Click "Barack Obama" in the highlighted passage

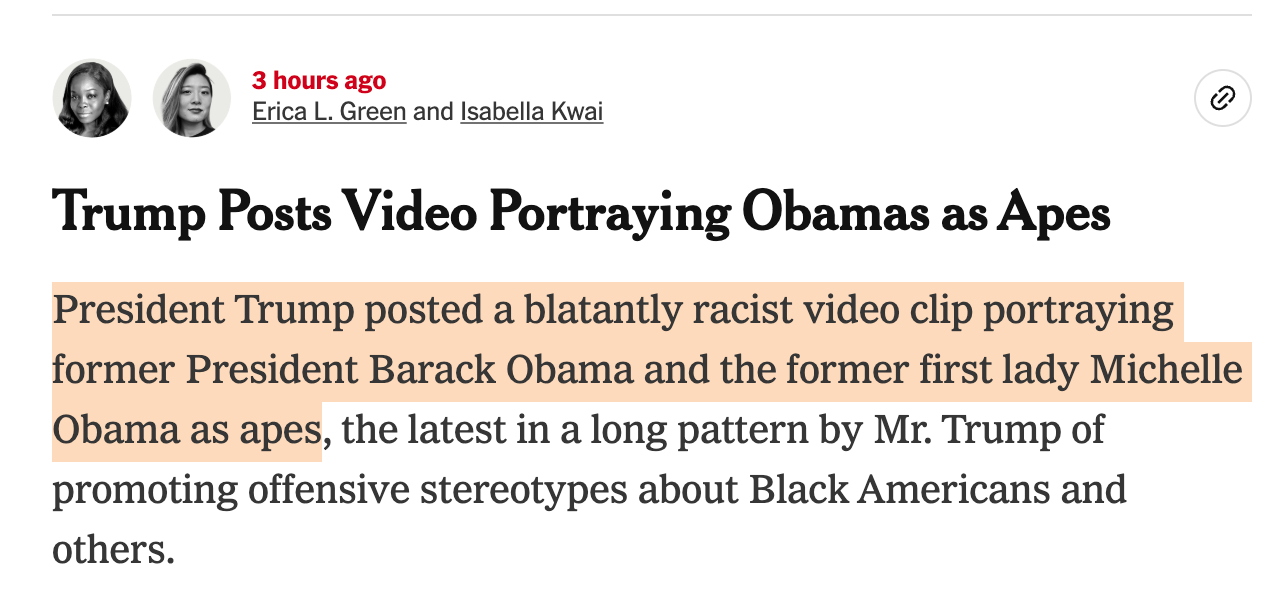click(501, 371)
